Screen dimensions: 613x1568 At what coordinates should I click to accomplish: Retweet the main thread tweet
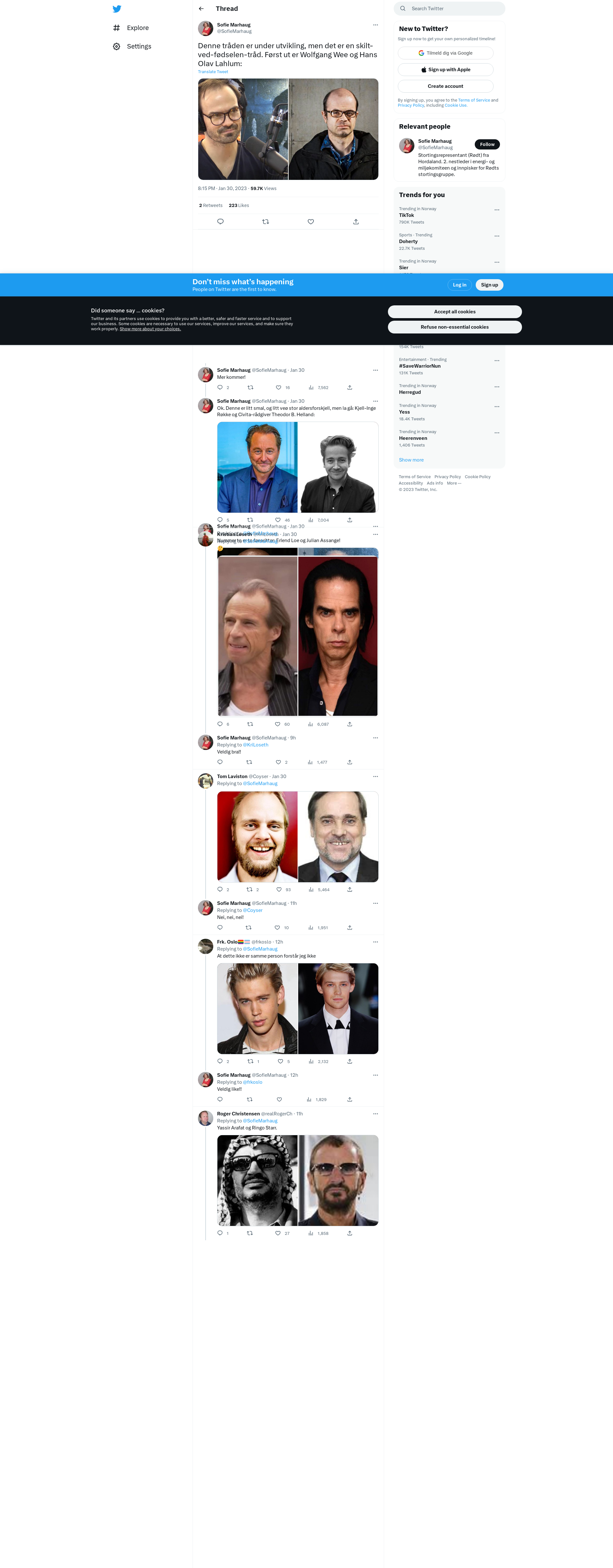(x=265, y=222)
